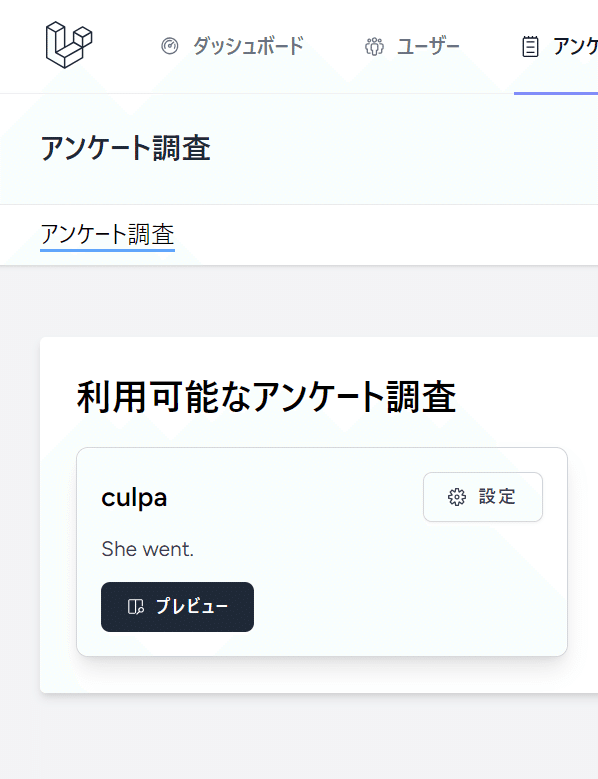Click the Laravel logo in the header

pos(69,45)
